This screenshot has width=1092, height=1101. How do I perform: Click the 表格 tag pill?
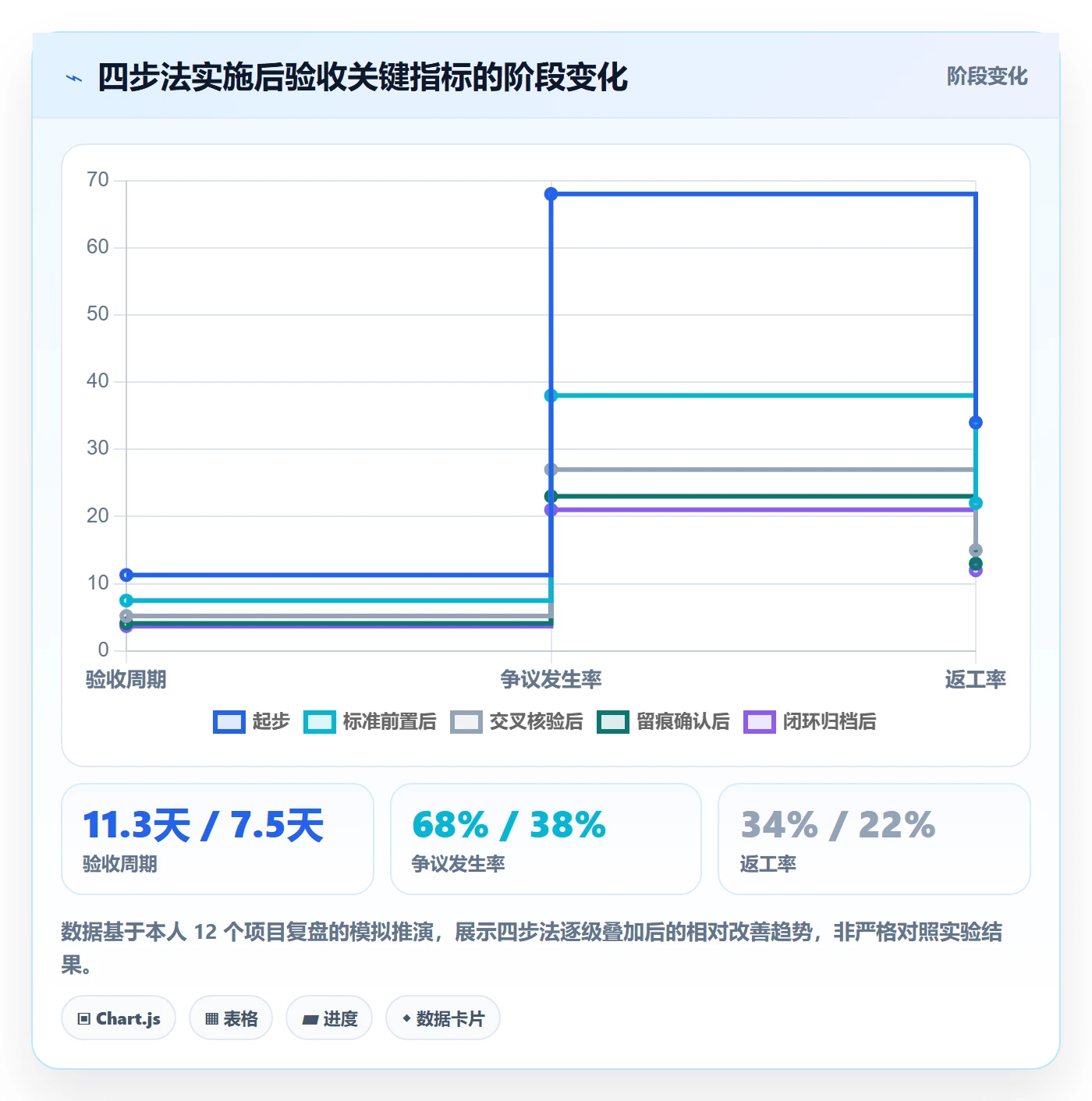tap(231, 1018)
